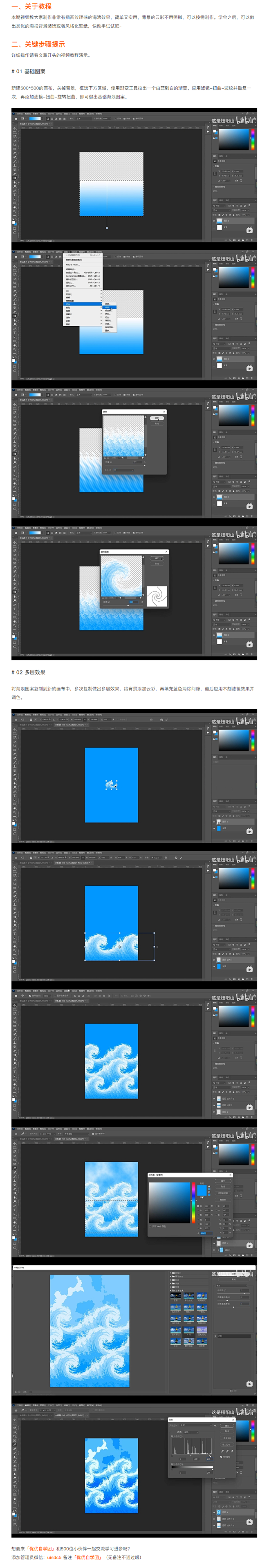Click the video play icon on first Photoshop screenshot
The width and height of the screenshot is (269, 1568).
point(249,230)
